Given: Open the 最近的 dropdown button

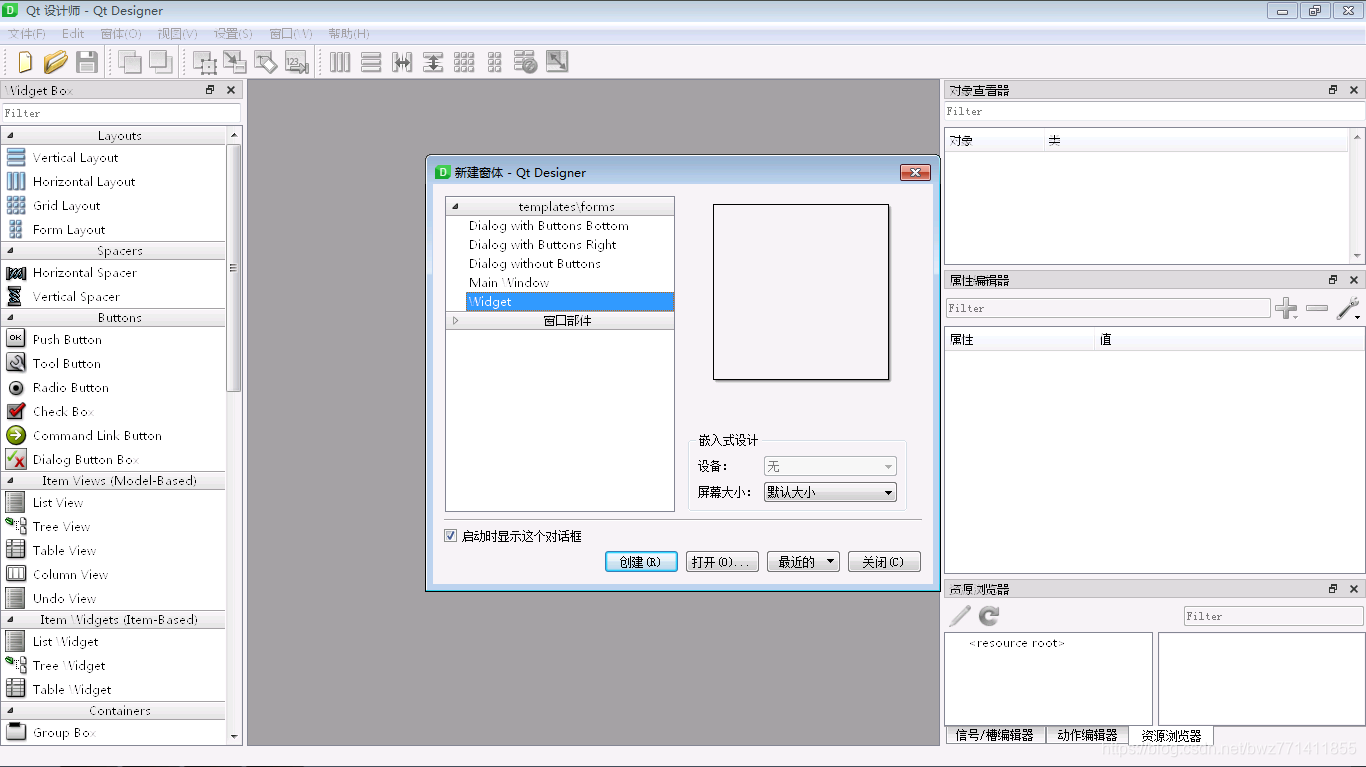Looking at the screenshot, I should [x=803, y=562].
